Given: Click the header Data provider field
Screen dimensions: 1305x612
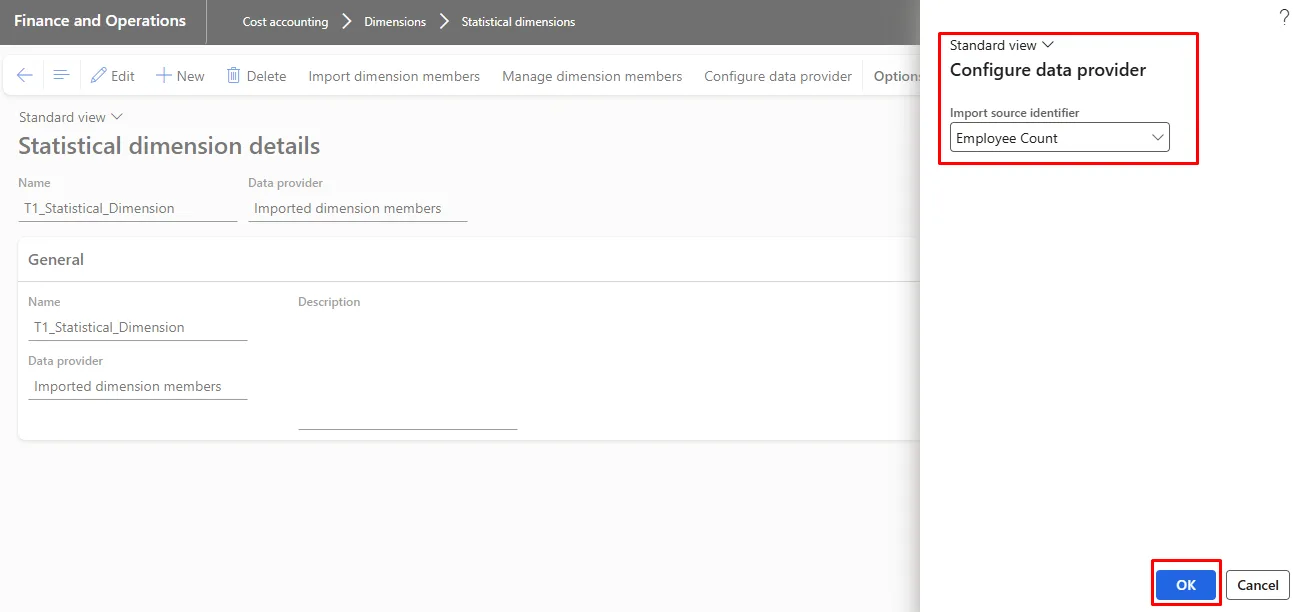Looking at the screenshot, I should (358, 208).
